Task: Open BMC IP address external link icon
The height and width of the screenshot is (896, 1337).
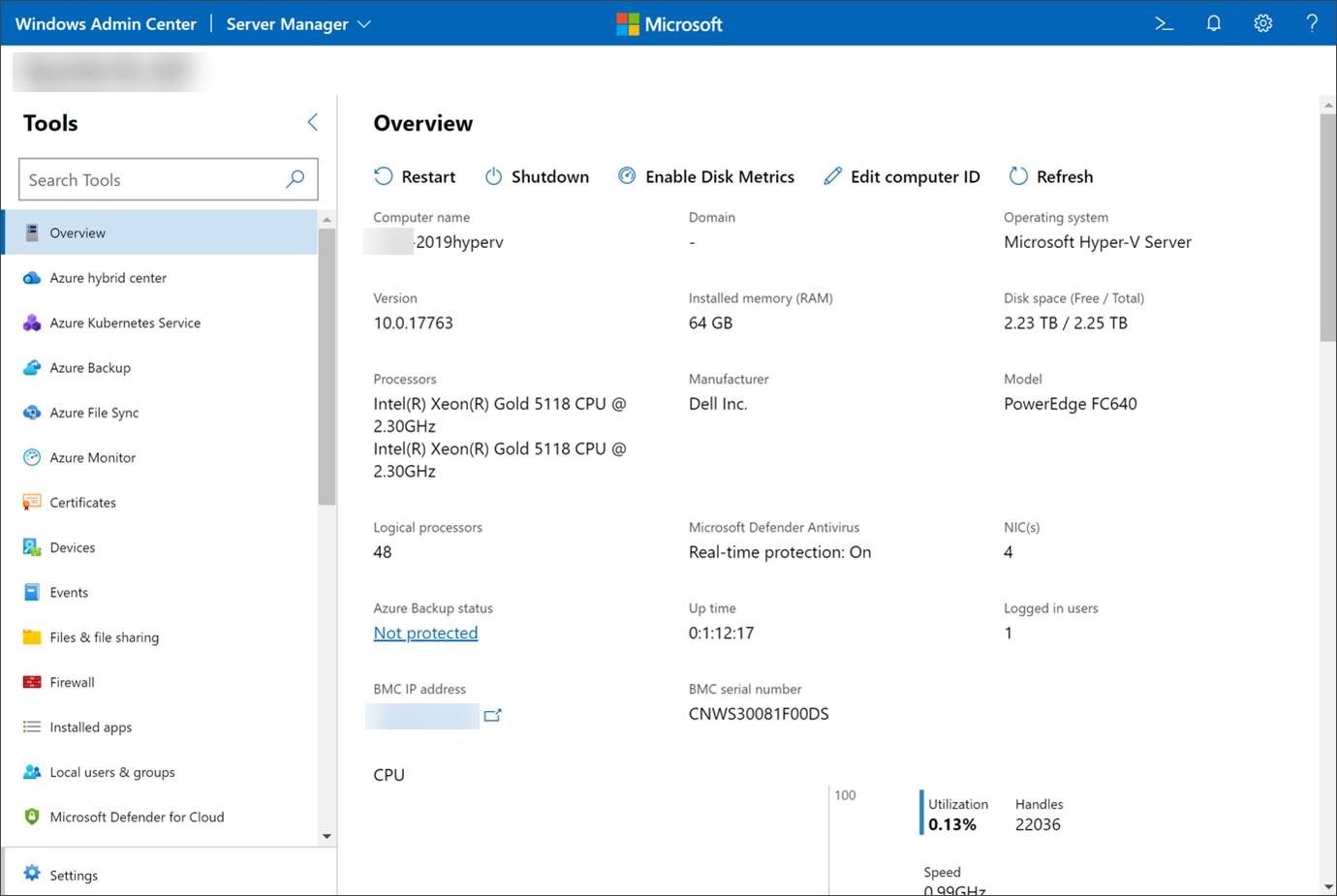Action: 492,716
